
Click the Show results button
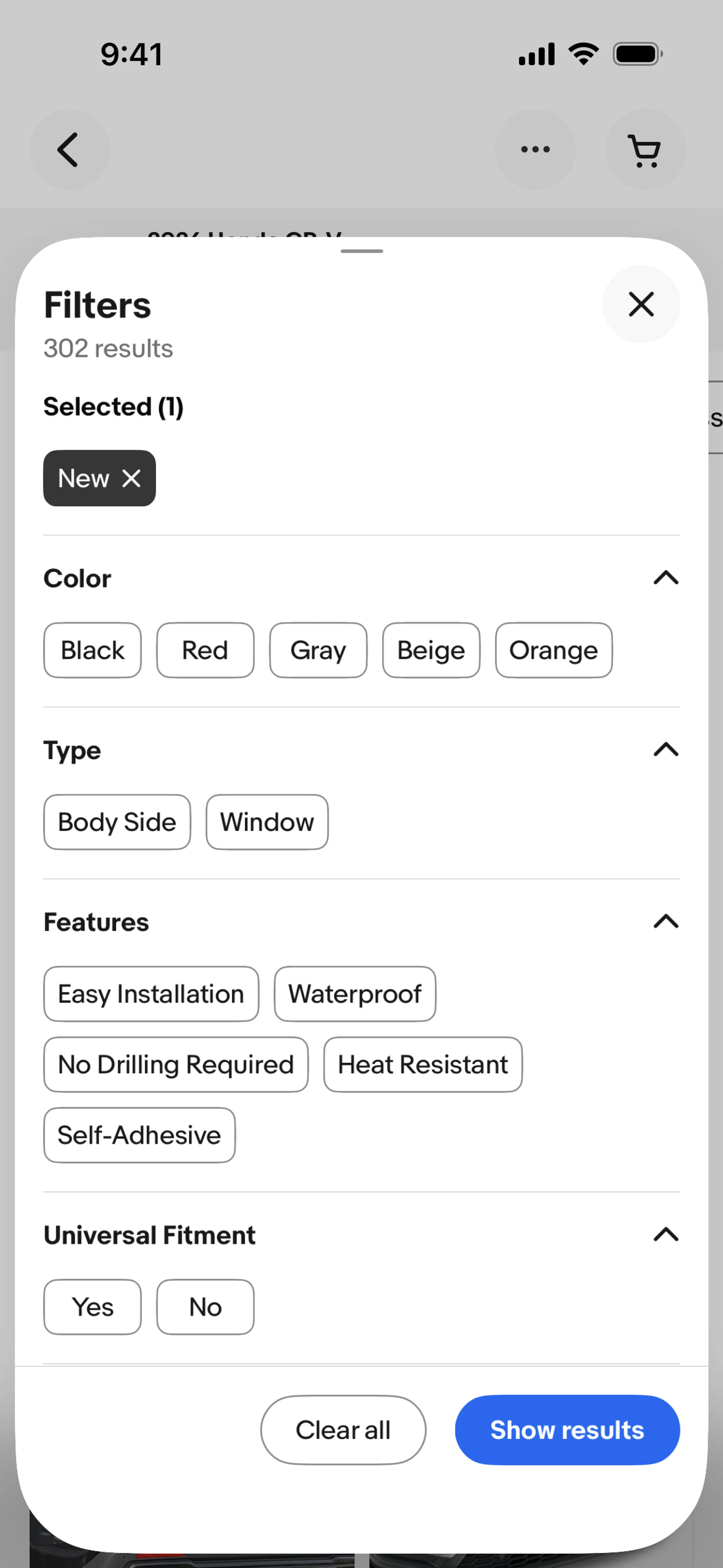click(x=567, y=1430)
